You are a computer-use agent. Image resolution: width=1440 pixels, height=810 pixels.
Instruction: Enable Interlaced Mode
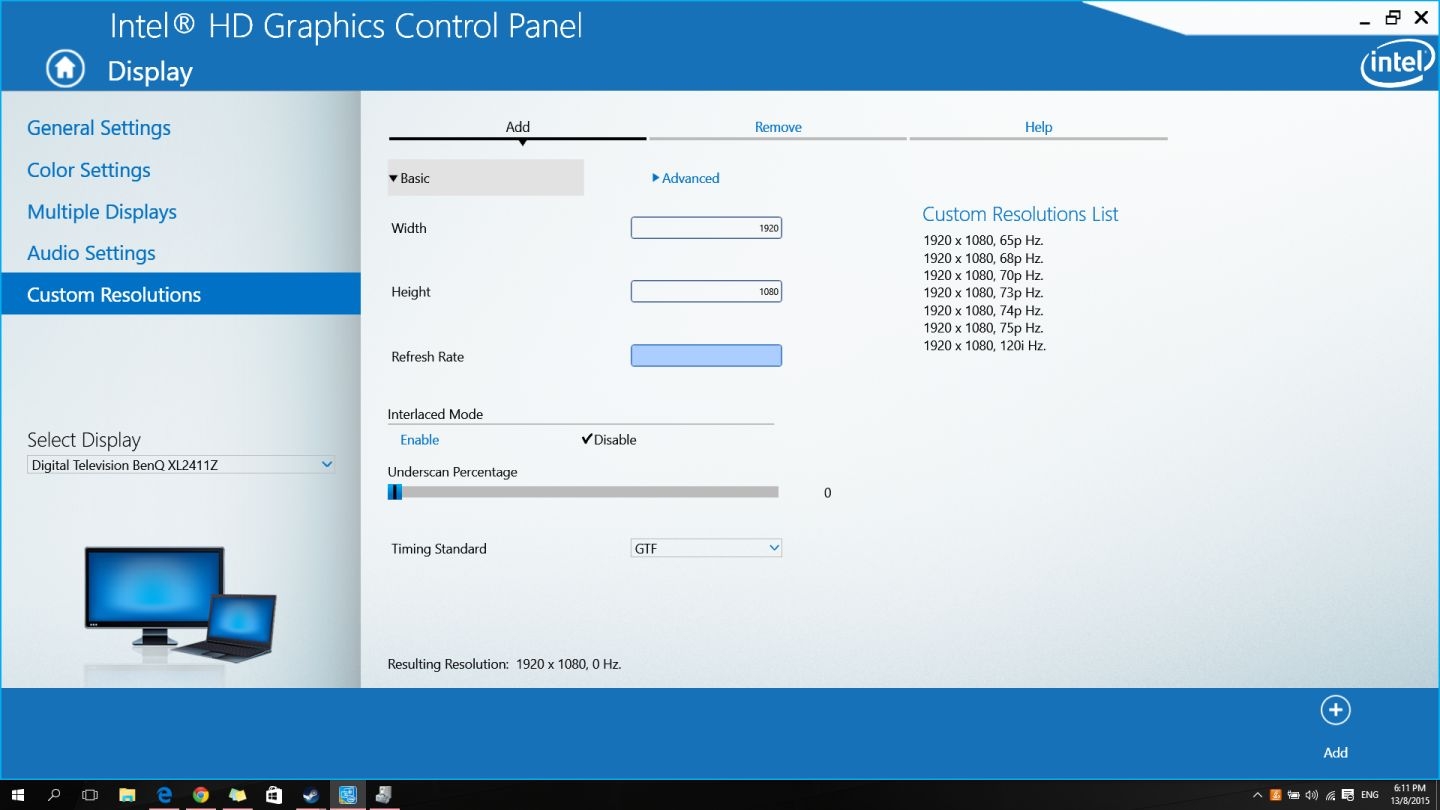tap(419, 440)
